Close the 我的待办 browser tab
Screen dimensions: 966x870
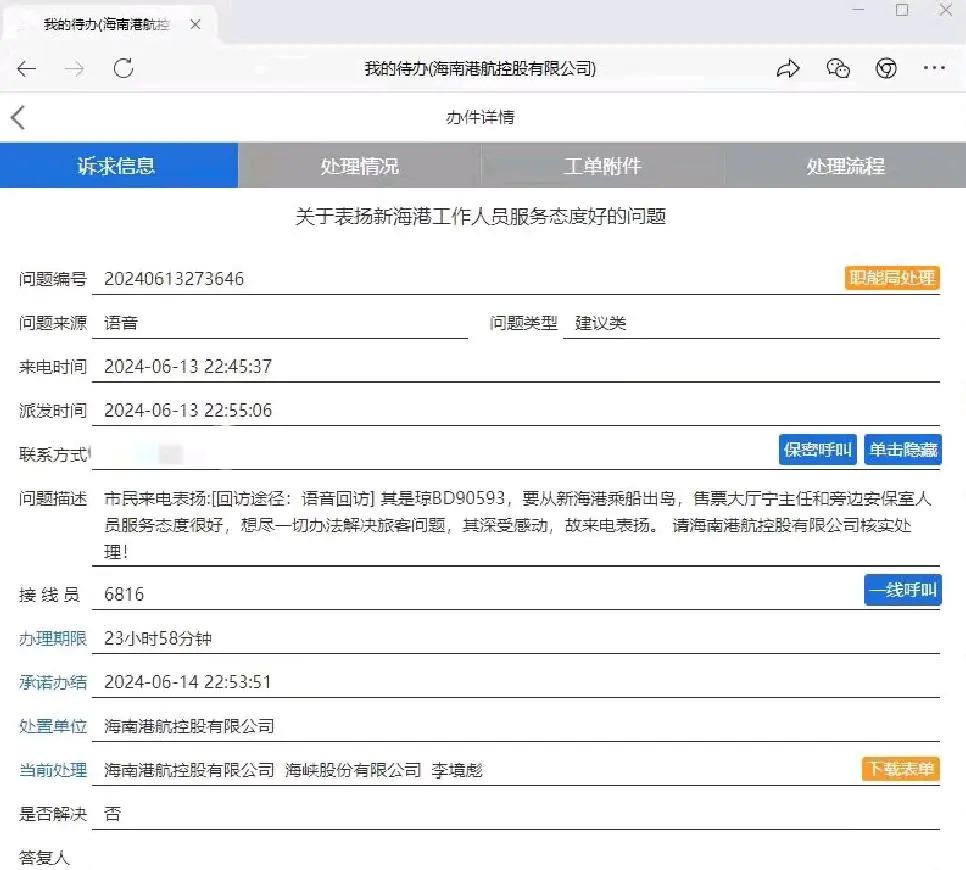click(195, 24)
